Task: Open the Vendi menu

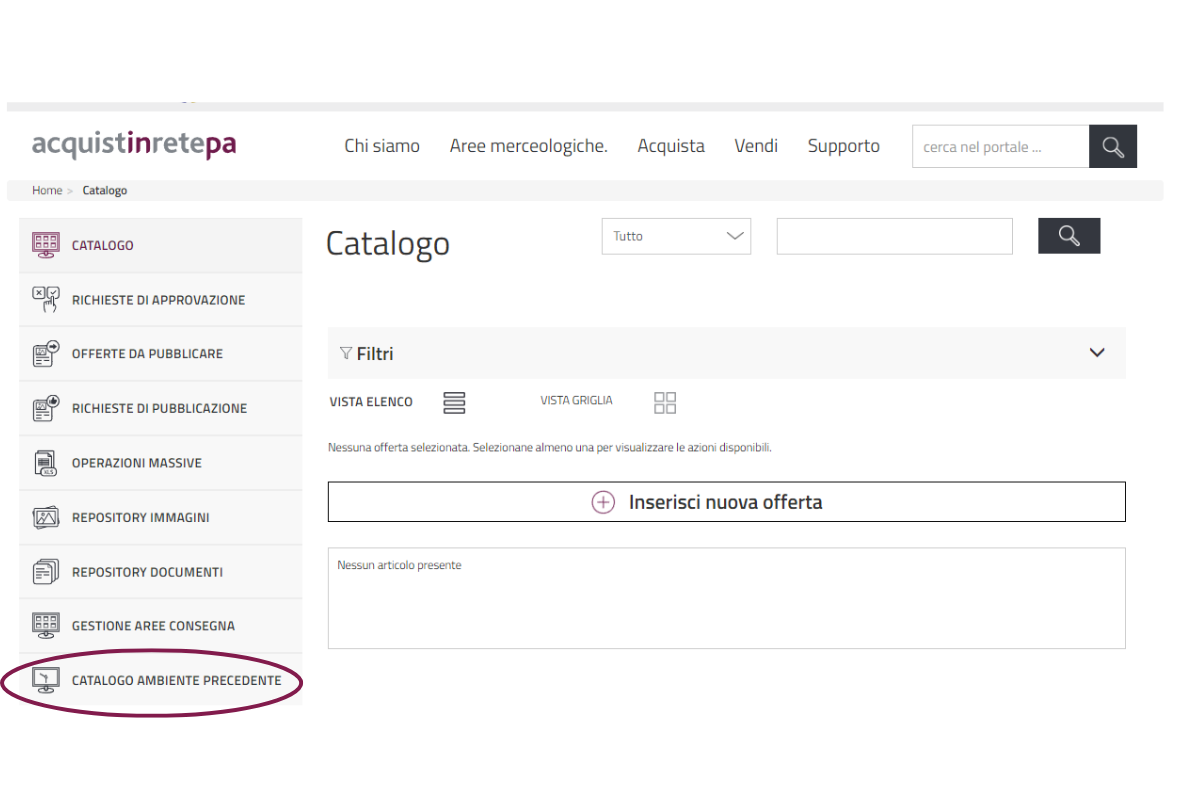Action: click(x=756, y=146)
